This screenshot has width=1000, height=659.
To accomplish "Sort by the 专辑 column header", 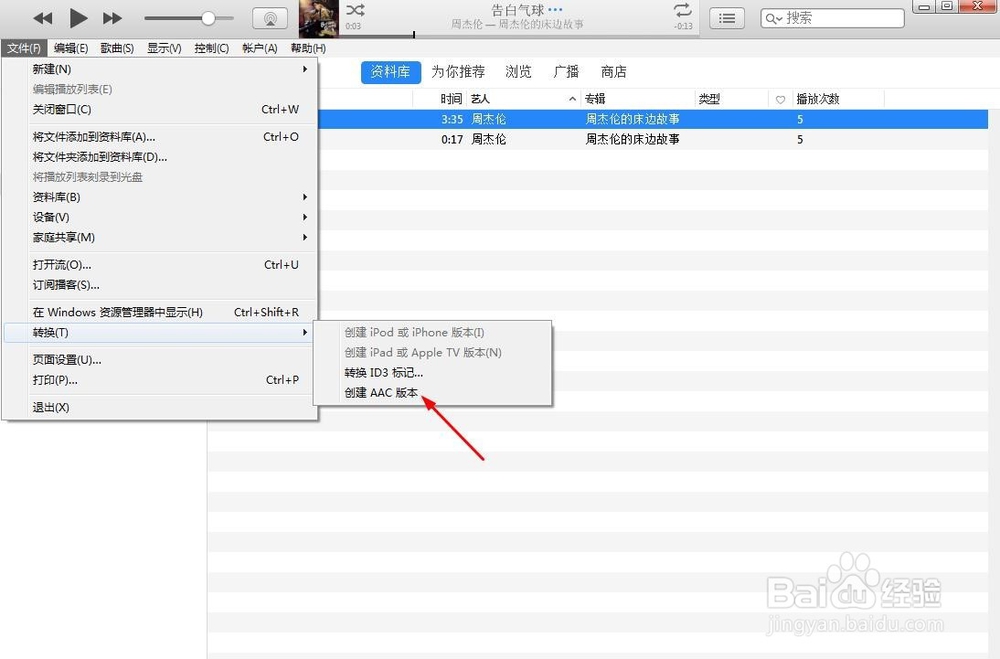I will [x=637, y=99].
